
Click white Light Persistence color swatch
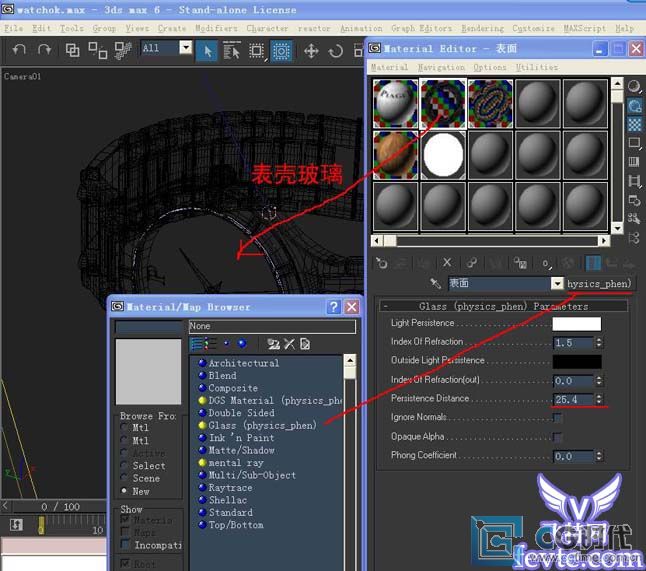(576, 324)
